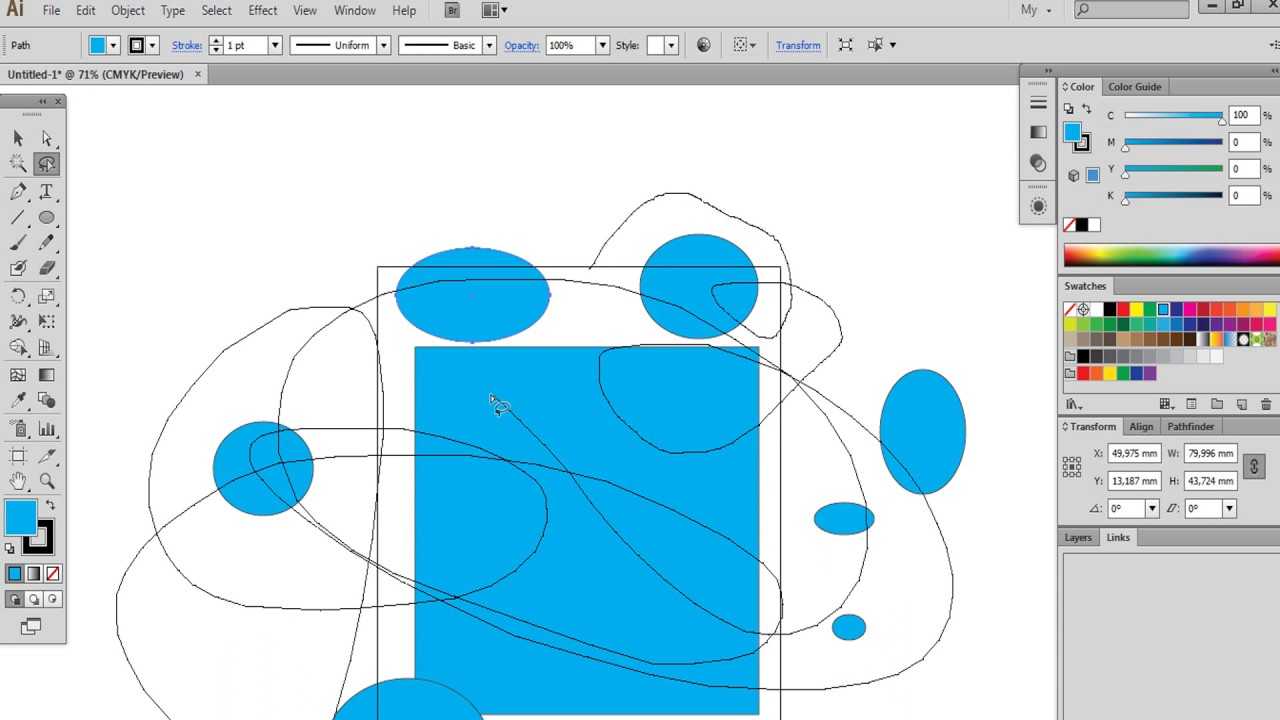
Task: Select the Column Graph tool
Action: point(47,429)
